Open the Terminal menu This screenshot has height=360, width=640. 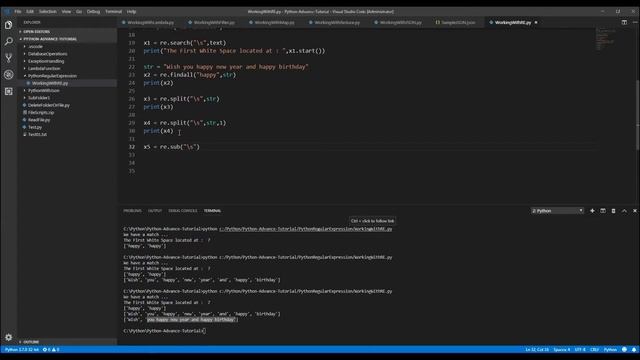113,11
